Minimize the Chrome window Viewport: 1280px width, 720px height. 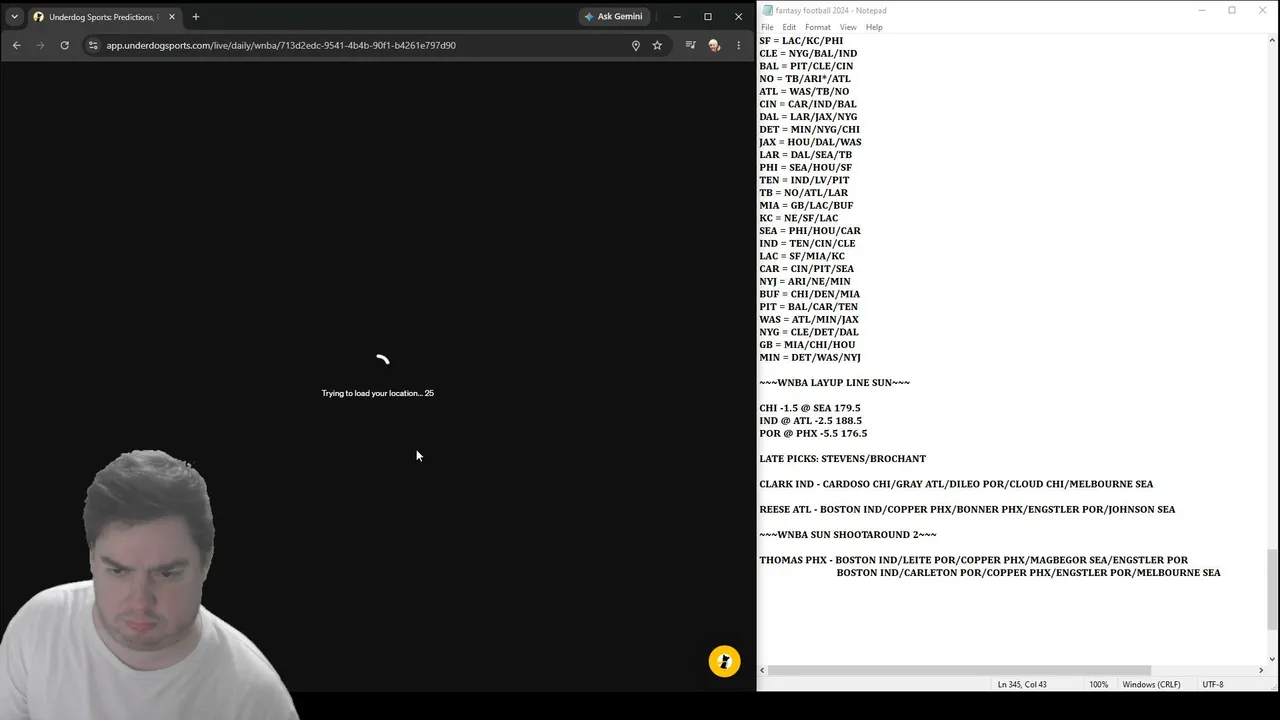pos(677,17)
